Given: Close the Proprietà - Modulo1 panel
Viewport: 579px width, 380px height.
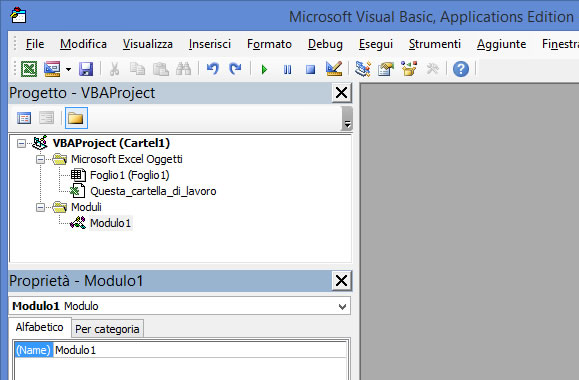Looking at the screenshot, I should (x=341, y=281).
